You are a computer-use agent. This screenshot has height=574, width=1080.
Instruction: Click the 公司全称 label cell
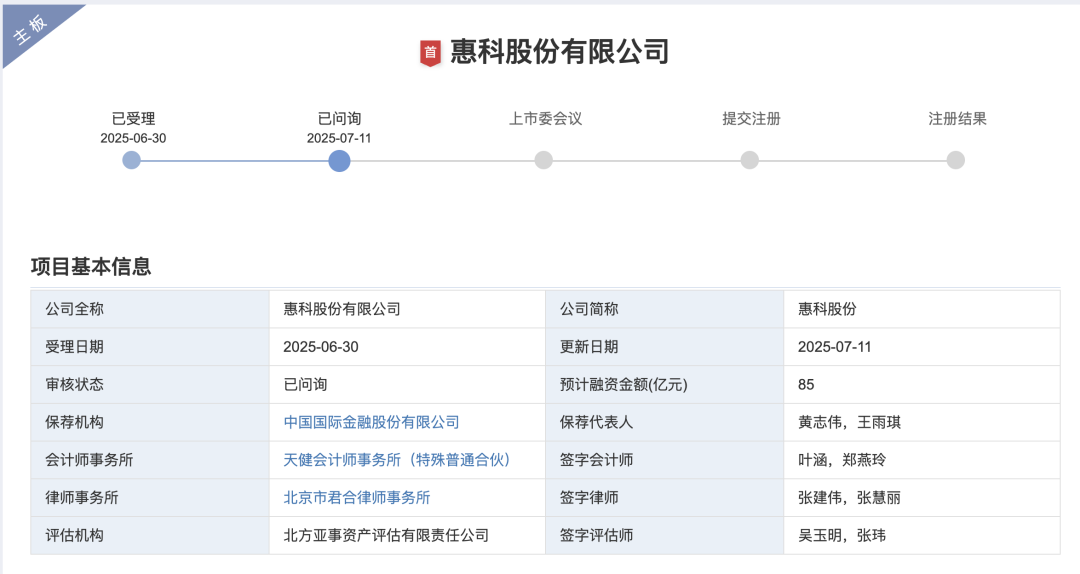(x=149, y=309)
